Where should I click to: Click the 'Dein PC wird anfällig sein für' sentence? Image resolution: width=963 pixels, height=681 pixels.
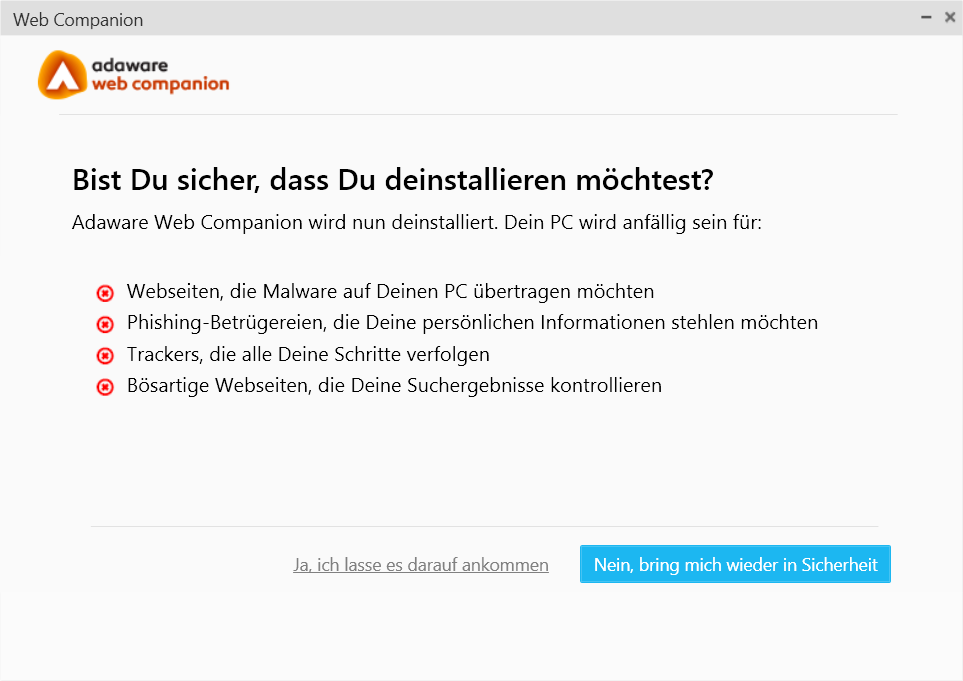pos(633,222)
